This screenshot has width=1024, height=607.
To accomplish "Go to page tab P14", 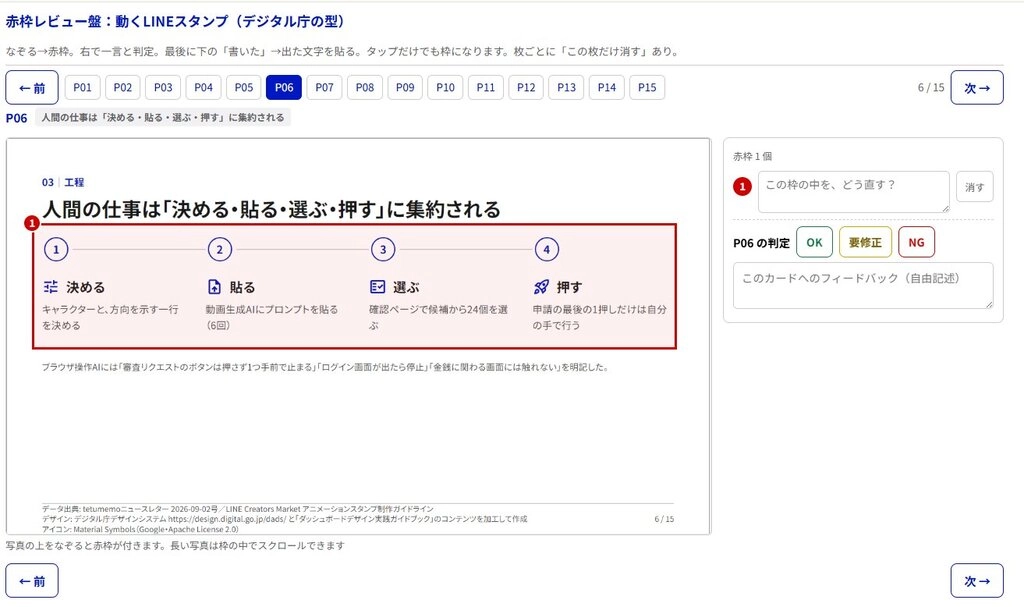I will tap(607, 88).
